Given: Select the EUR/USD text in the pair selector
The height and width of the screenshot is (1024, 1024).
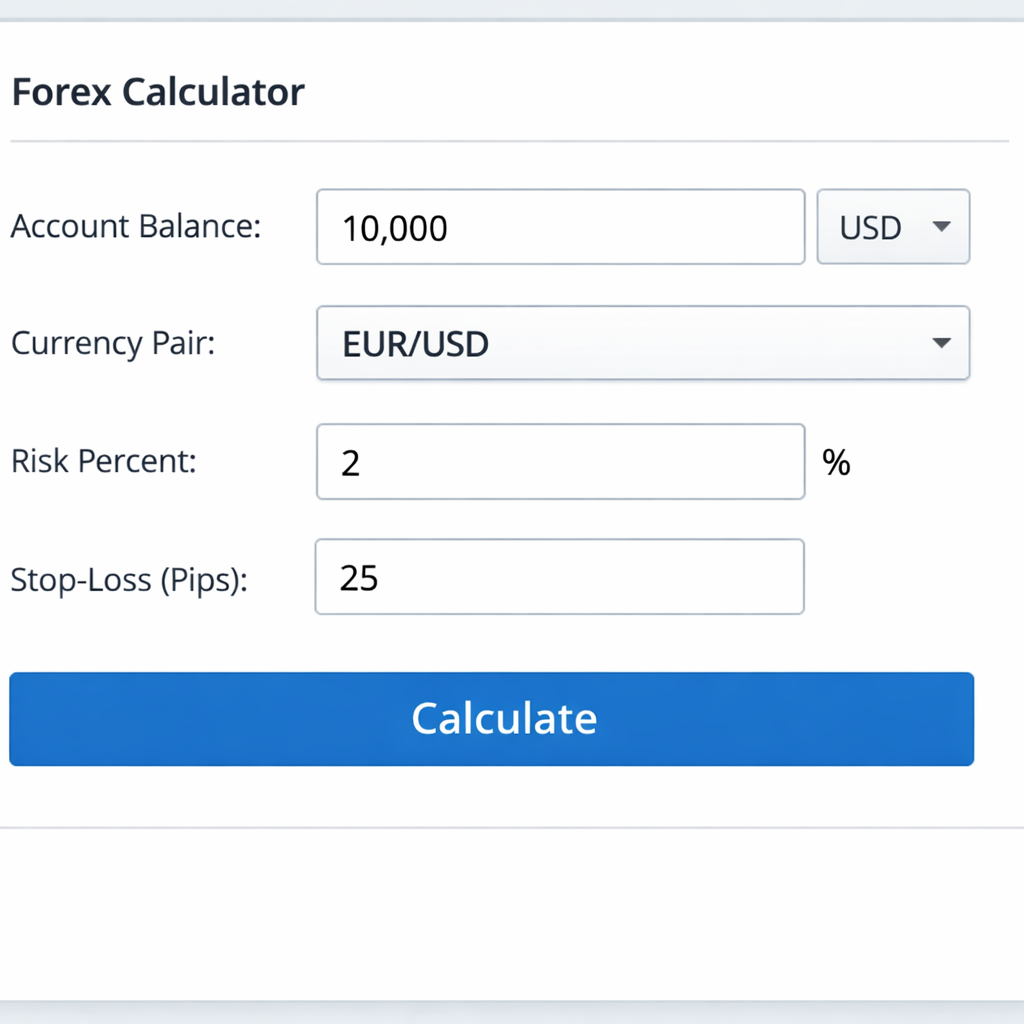Looking at the screenshot, I should click(x=414, y=343).
